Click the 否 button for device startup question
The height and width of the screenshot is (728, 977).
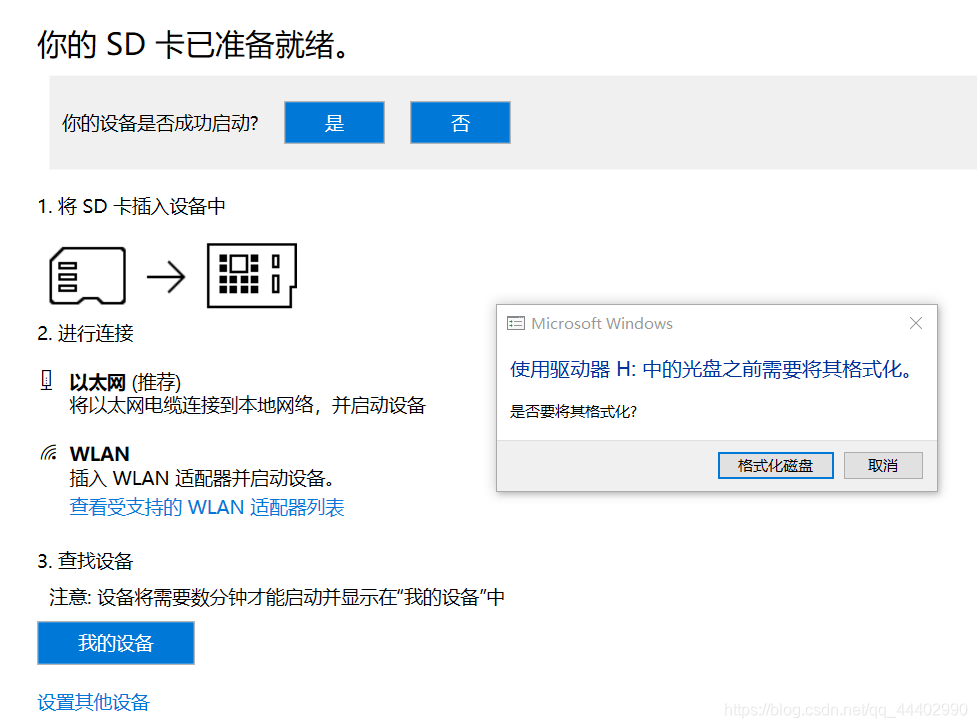[x=460, y=122]
